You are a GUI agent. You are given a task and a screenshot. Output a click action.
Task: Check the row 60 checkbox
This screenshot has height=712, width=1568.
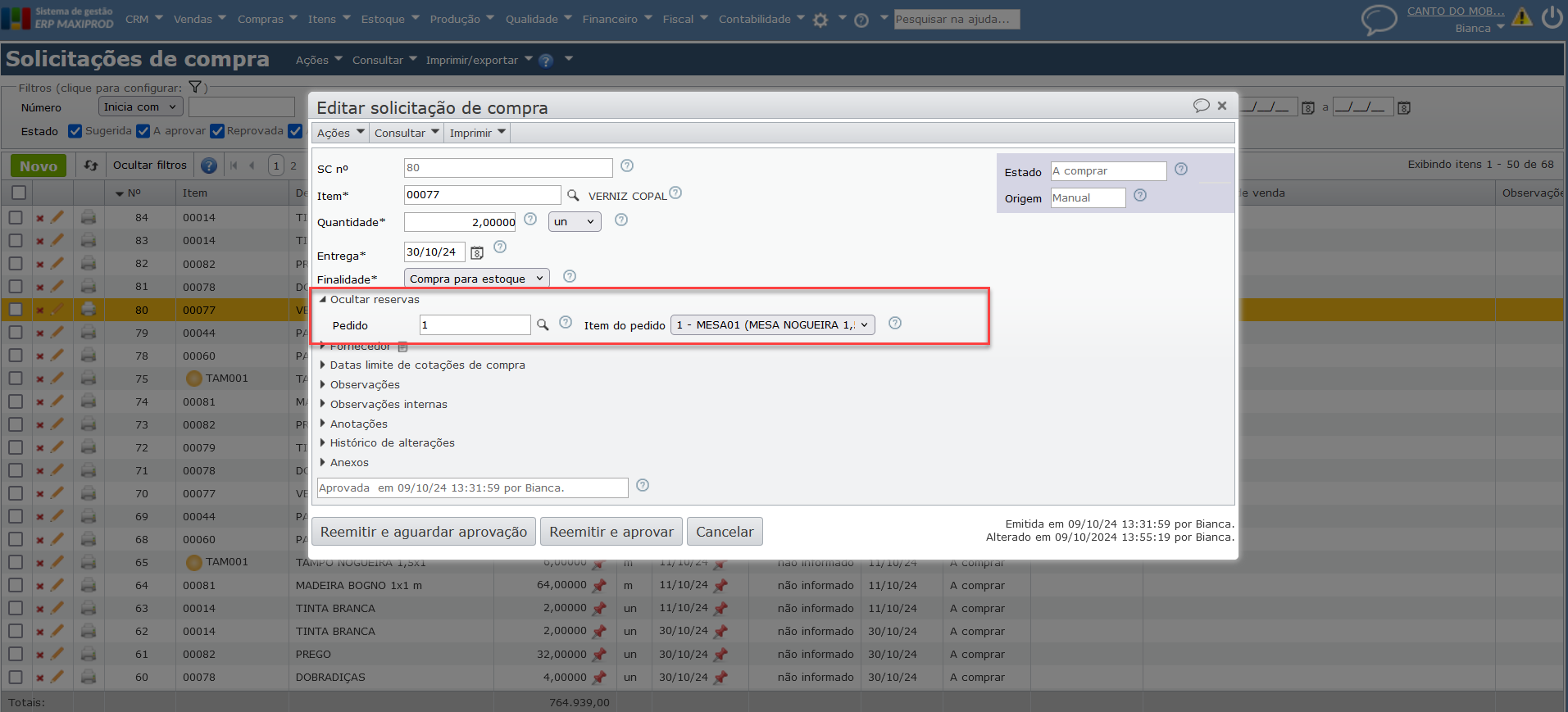pyautogui.click(x=16, y=677)
